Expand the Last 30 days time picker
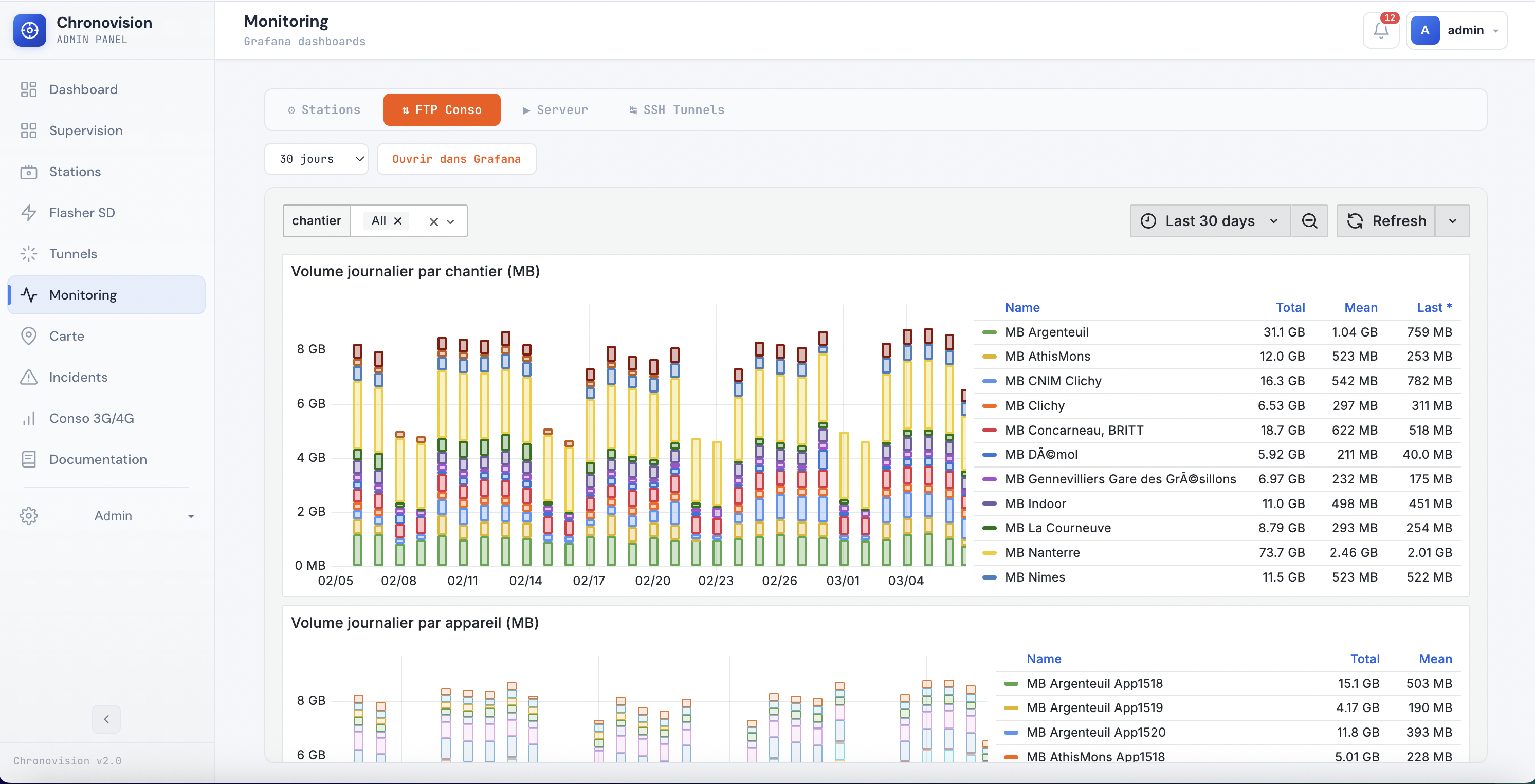Screen dimensions: 1535x784 [x=1209, y=220]
